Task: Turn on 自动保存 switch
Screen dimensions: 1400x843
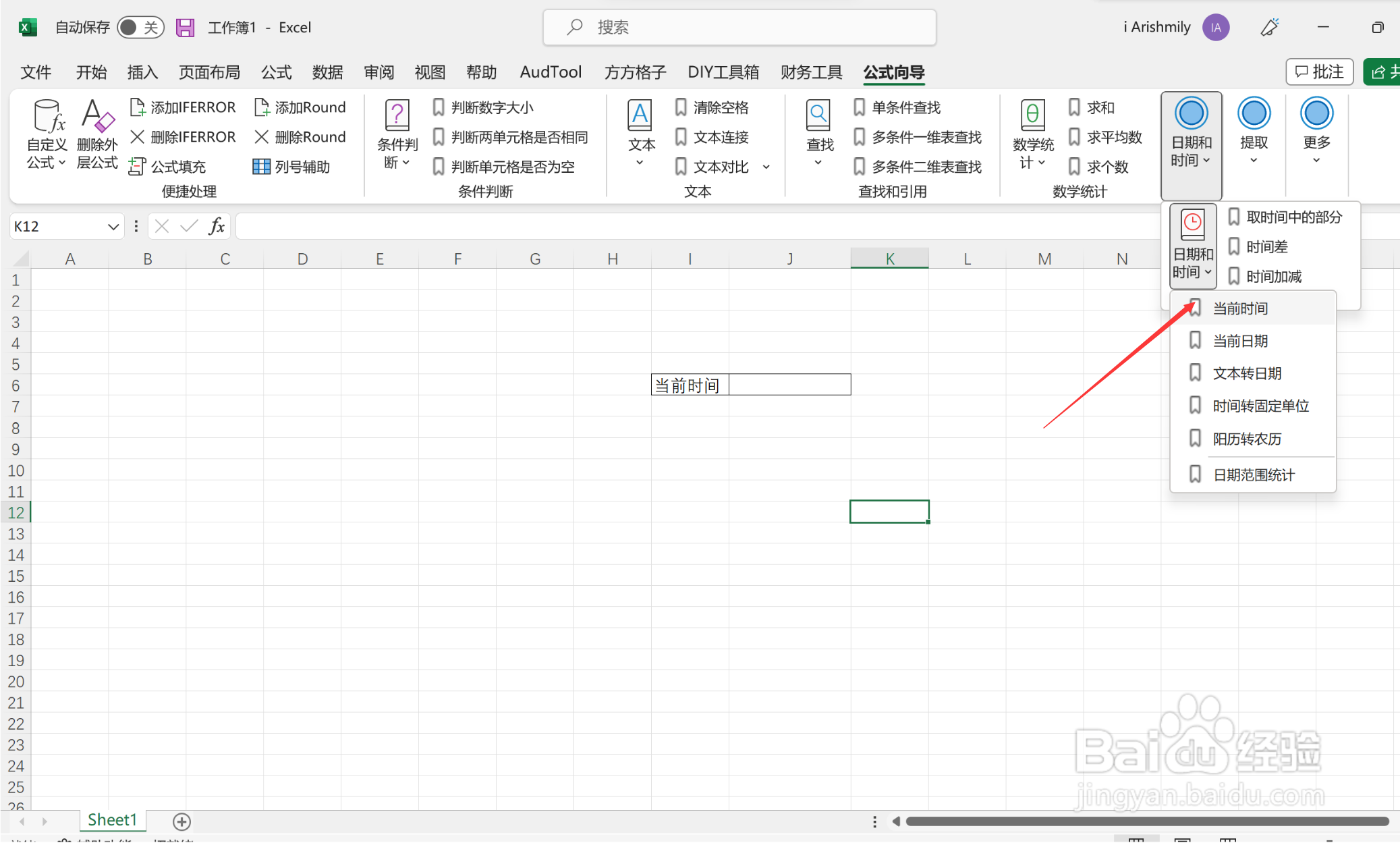Action: coord(140,27)
